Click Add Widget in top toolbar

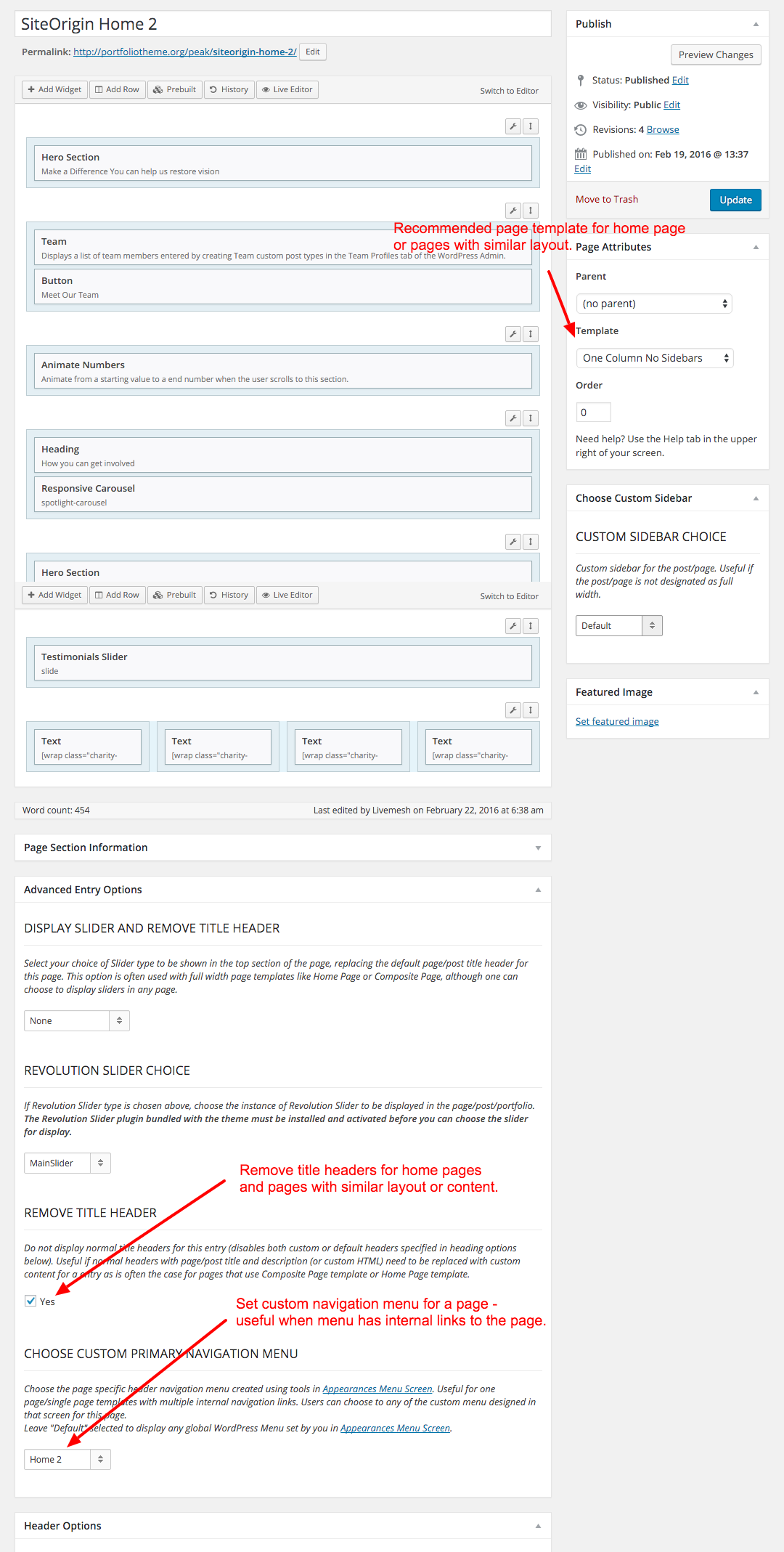coord(54,89)
